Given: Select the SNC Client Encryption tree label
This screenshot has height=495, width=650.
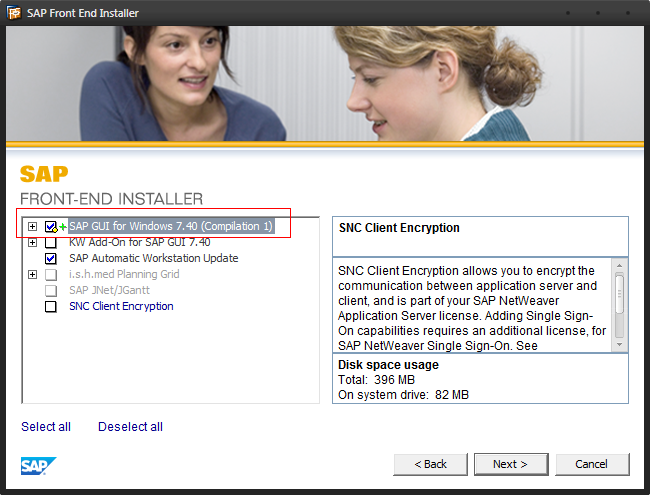Looking at the screenshot, I should click(121, 307).
